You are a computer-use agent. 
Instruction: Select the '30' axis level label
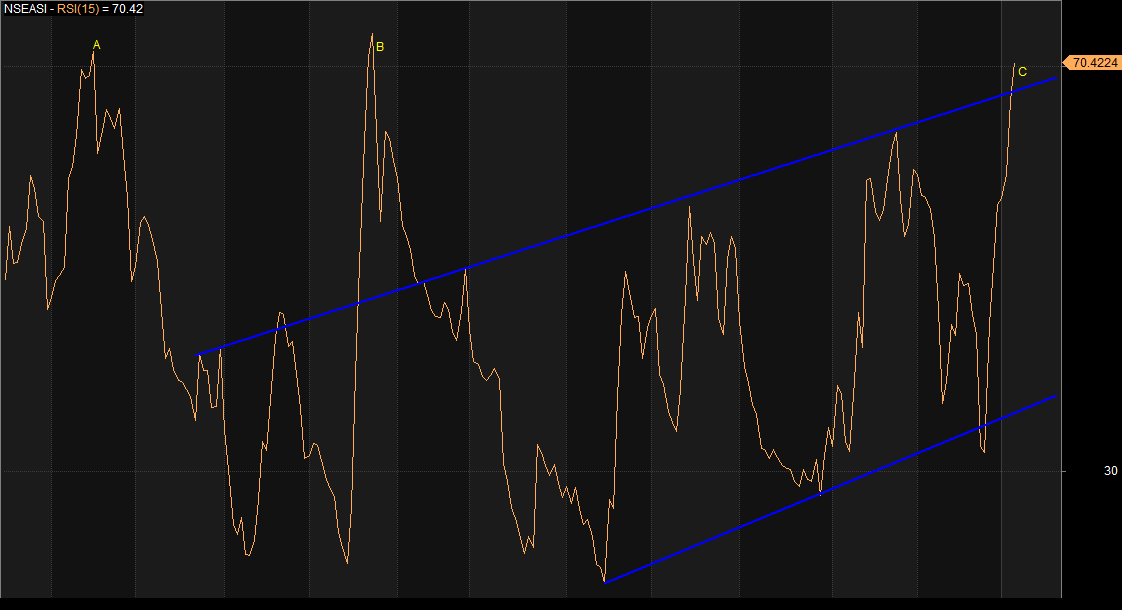pyautogui.click(x=1111, y=471)
